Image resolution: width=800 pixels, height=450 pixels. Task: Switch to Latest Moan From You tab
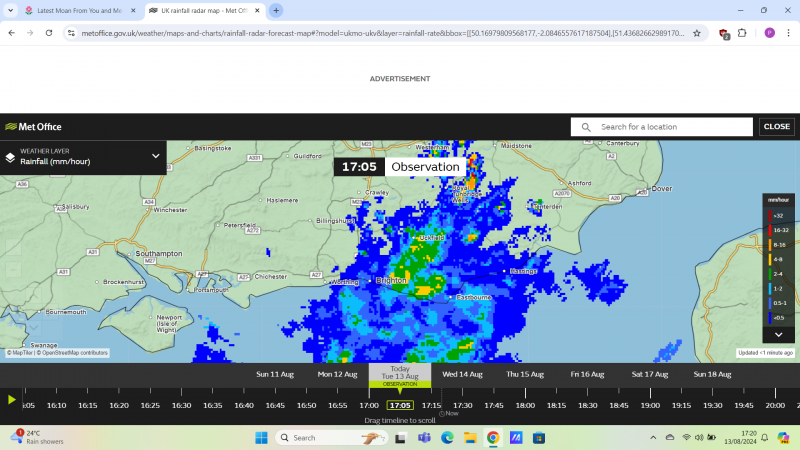point(80,10)
